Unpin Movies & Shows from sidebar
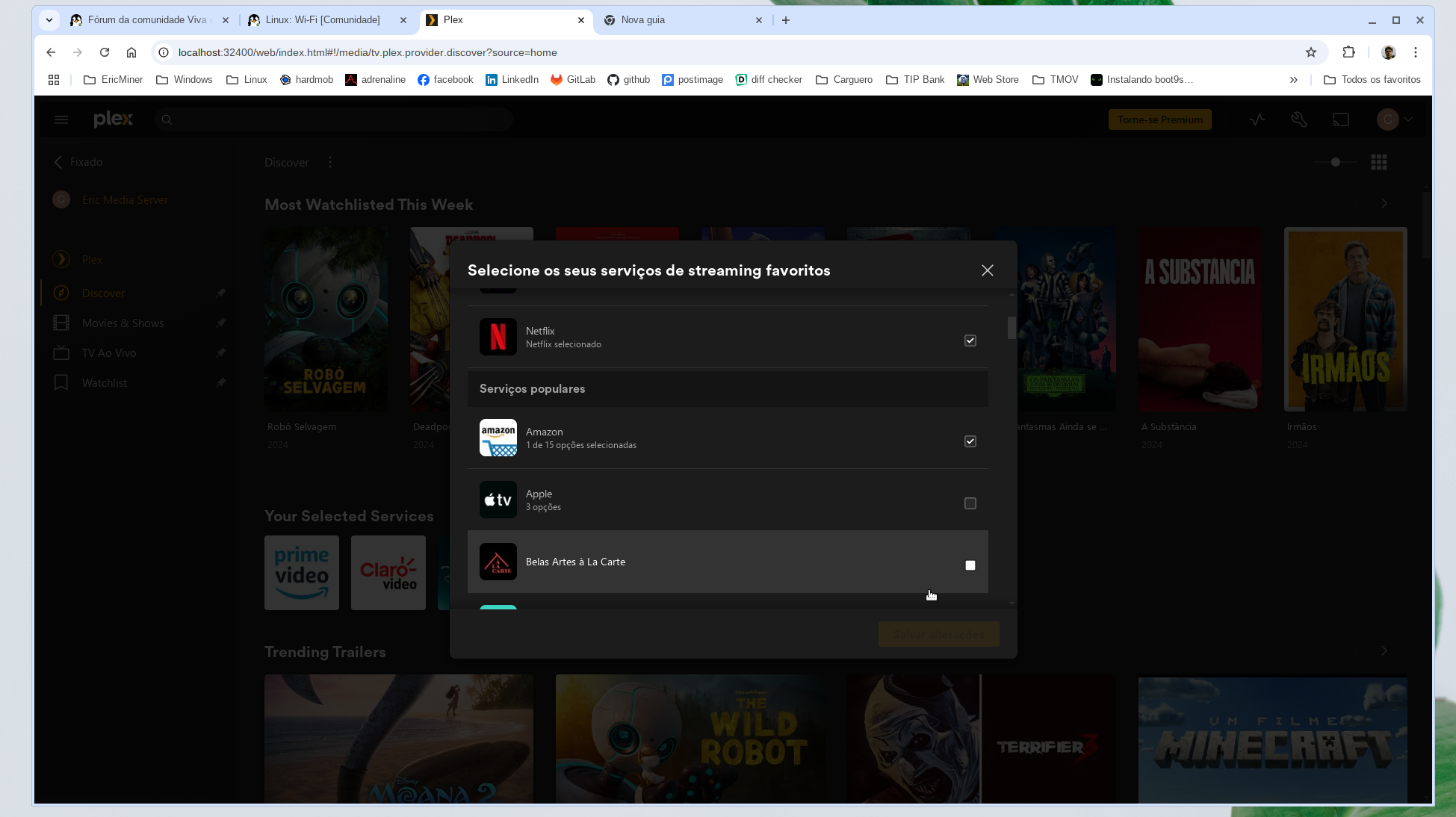The height and width of the screenshot is (817, 1456). (221, 323)
